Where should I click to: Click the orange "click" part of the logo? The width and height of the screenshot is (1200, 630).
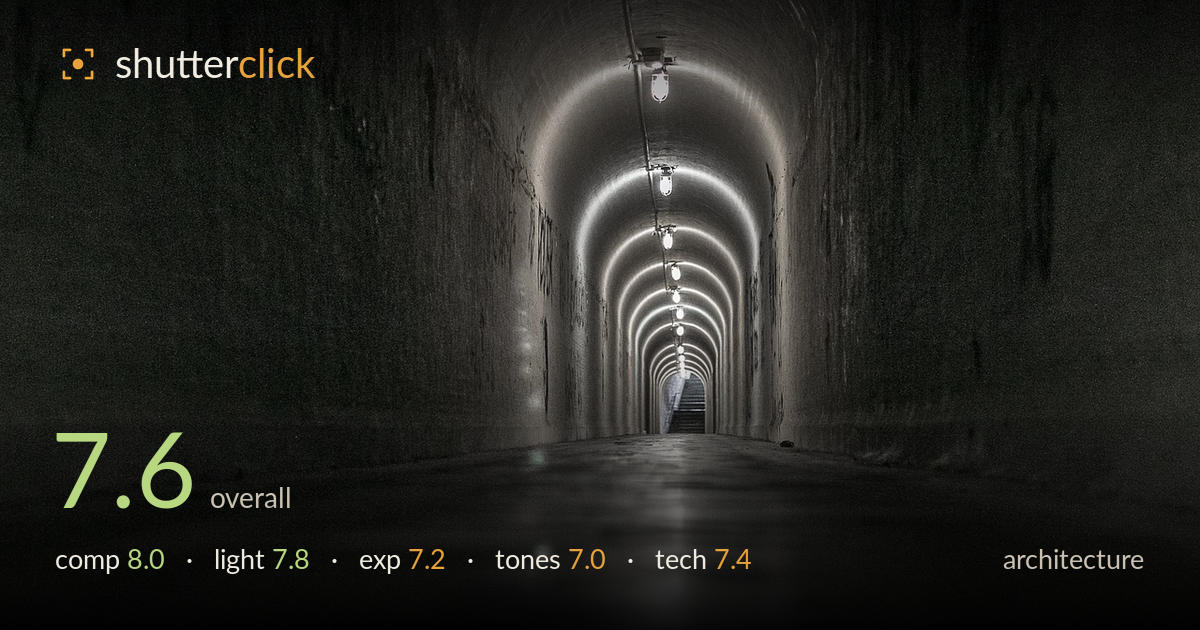pyautogui.click(x=277, y=65)
